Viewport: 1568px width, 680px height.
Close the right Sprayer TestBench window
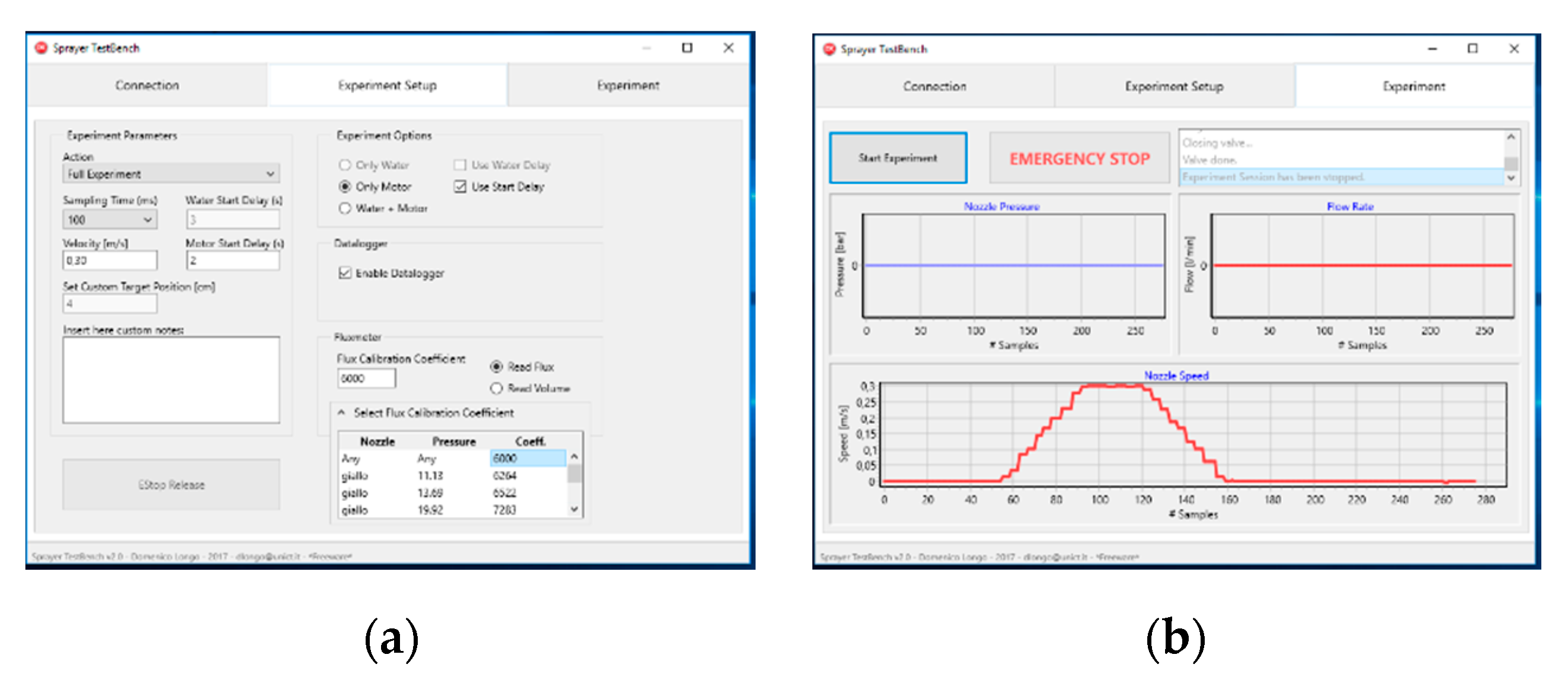point(1514,49)
